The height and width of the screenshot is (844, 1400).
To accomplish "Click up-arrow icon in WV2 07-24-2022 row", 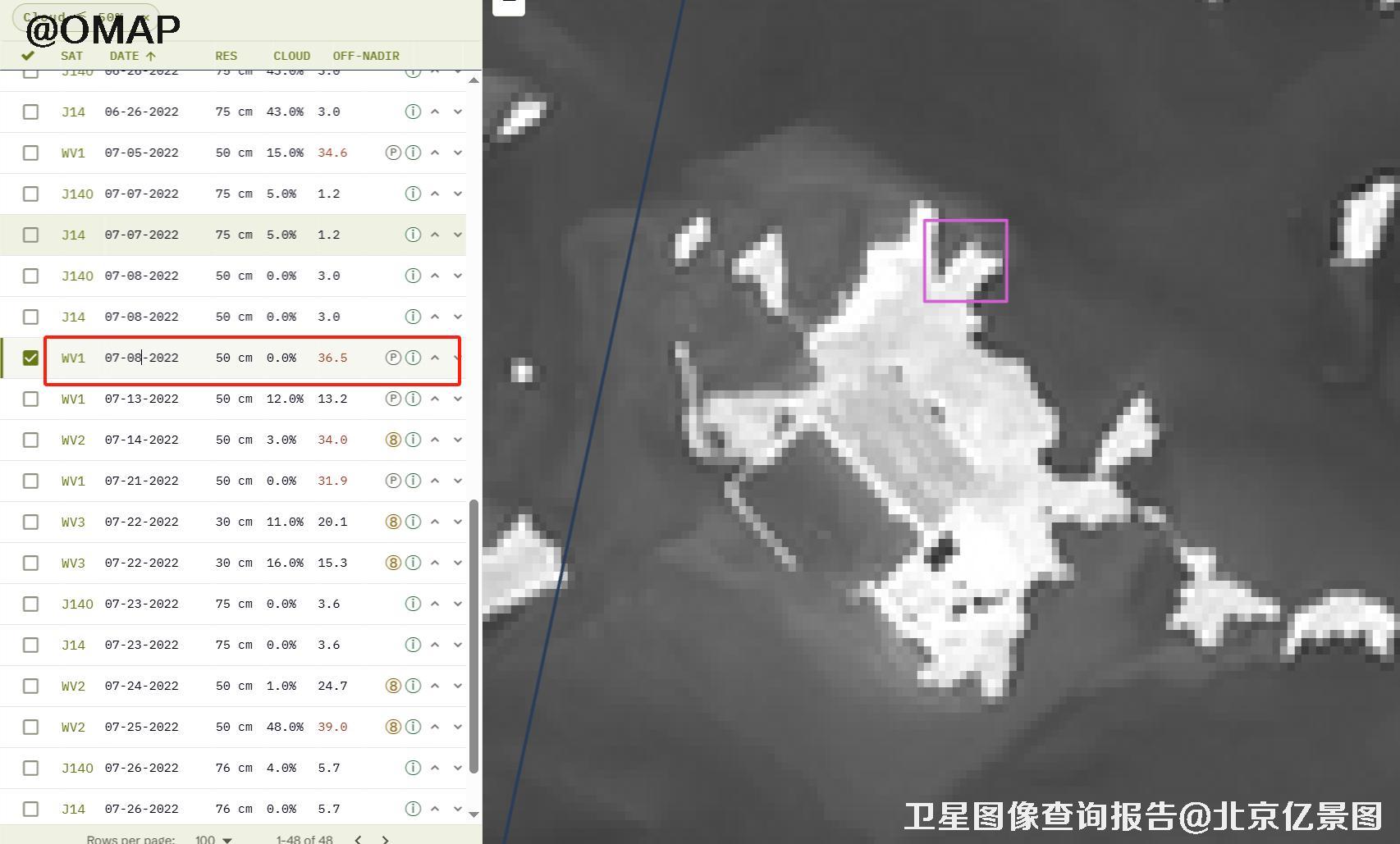I will click(x=435, y=686).
